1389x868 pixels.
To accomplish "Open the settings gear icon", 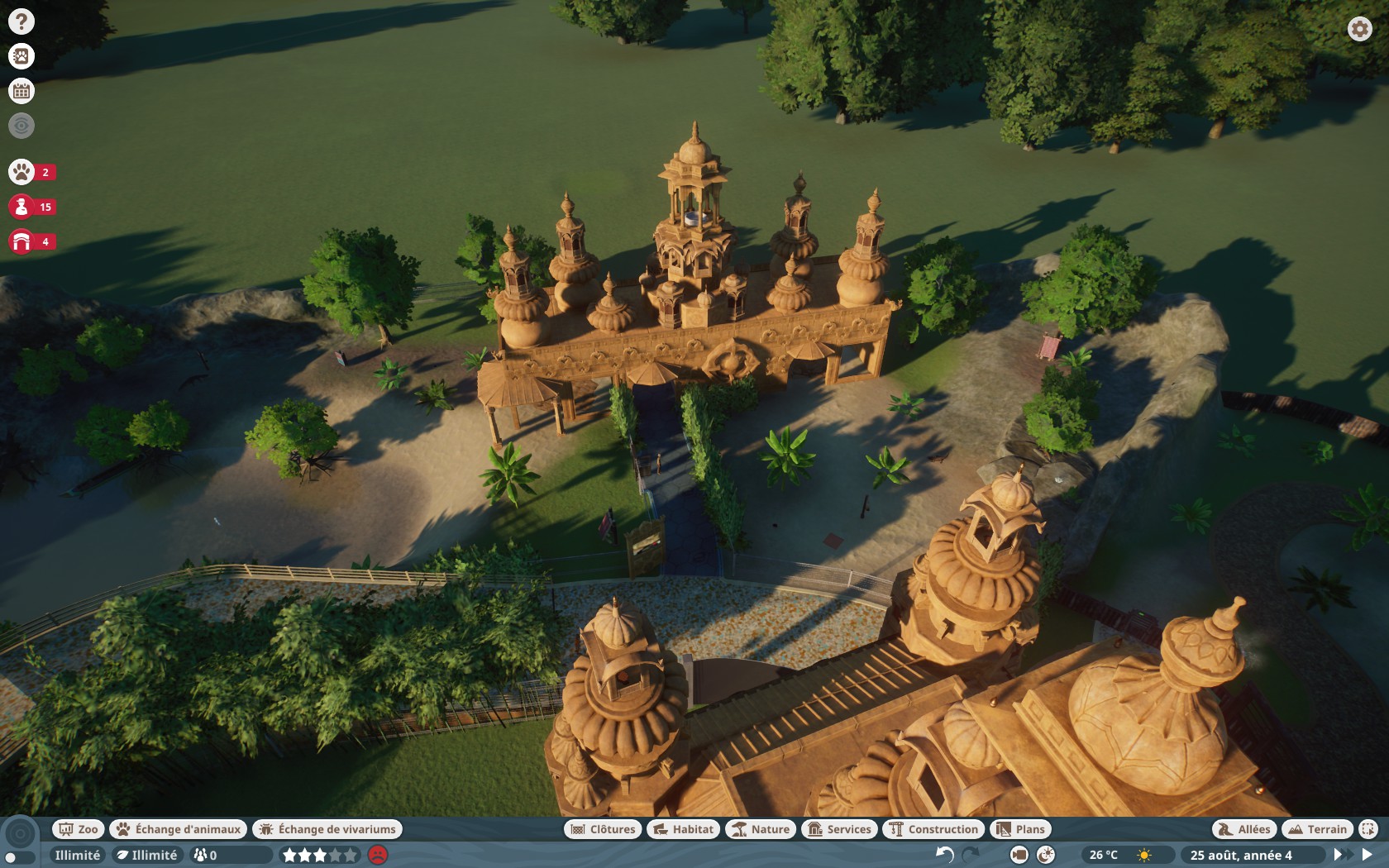I will (x=1359, y=29).
